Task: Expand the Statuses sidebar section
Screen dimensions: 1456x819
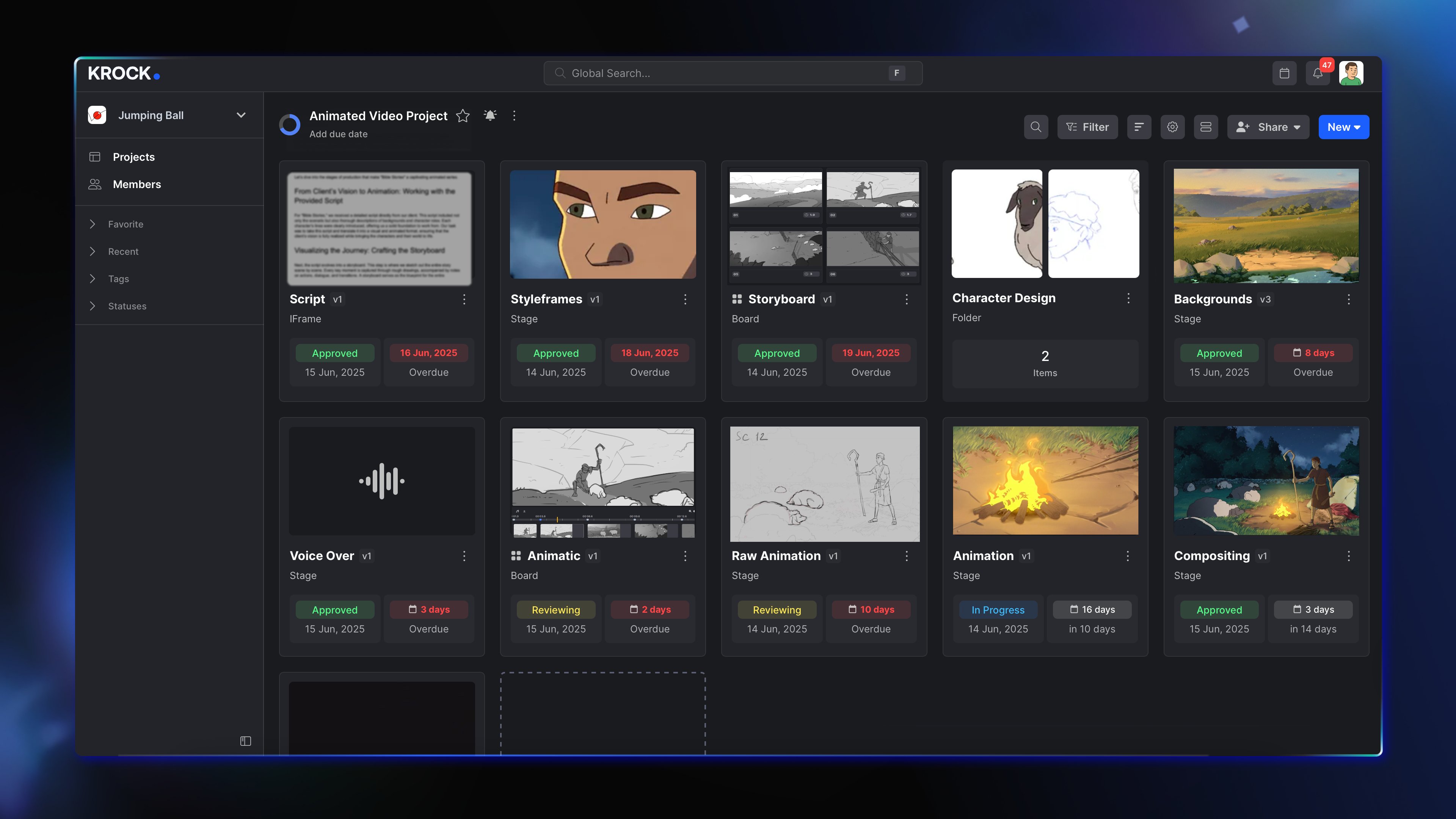Action: pos(127,306)
